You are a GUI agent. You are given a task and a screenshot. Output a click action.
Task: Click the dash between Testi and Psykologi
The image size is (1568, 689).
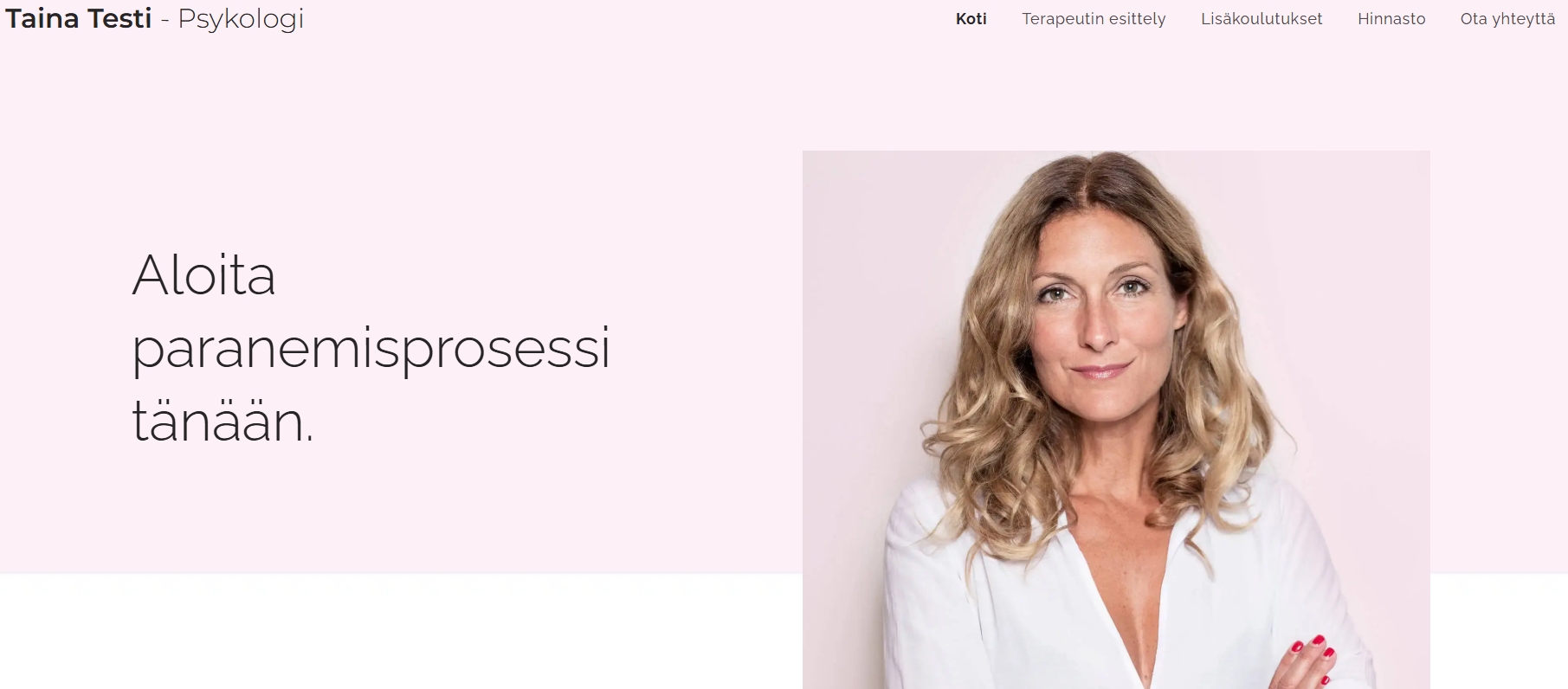pyautogui.click(x=165, y=20)
